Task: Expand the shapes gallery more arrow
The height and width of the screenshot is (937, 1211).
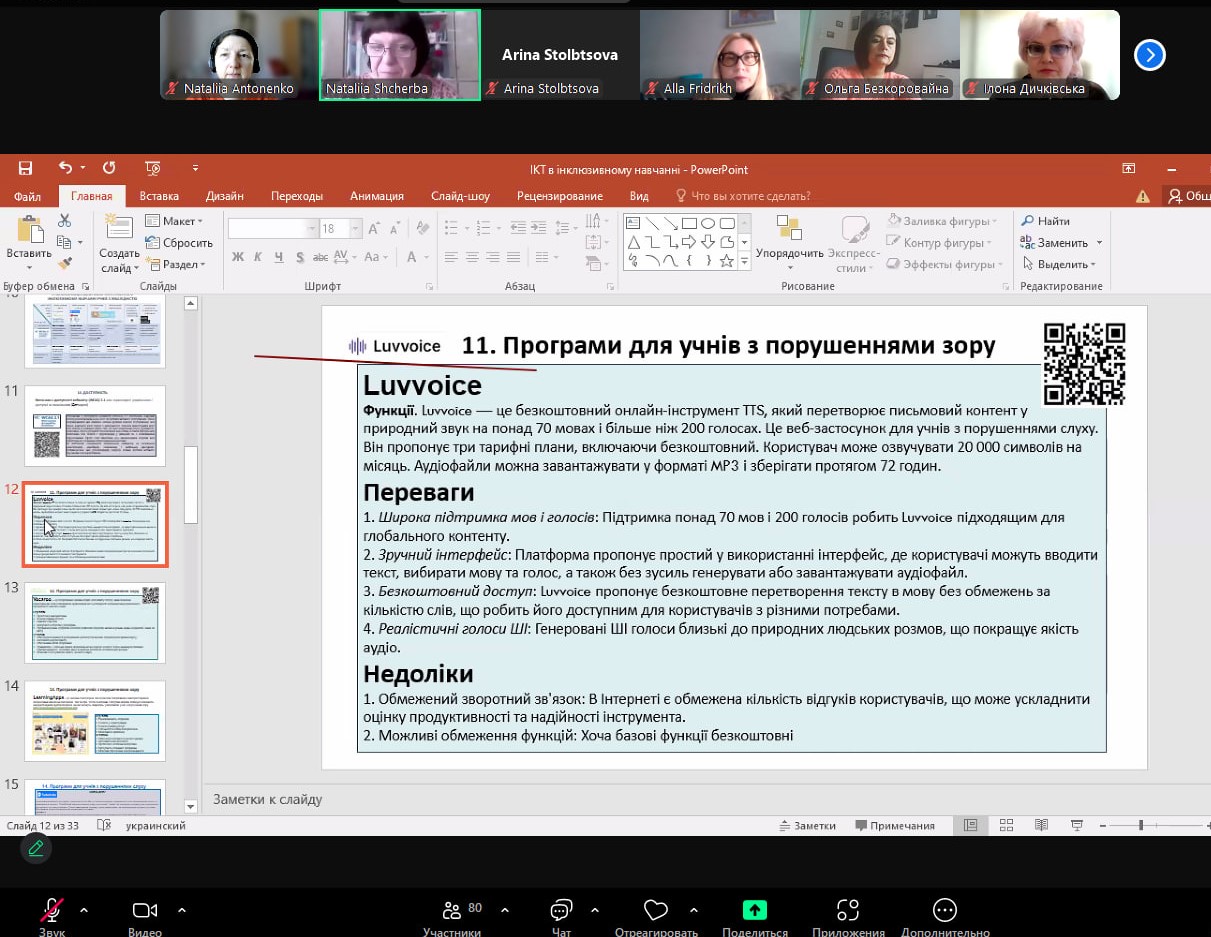Action: [x=744, y=261]
